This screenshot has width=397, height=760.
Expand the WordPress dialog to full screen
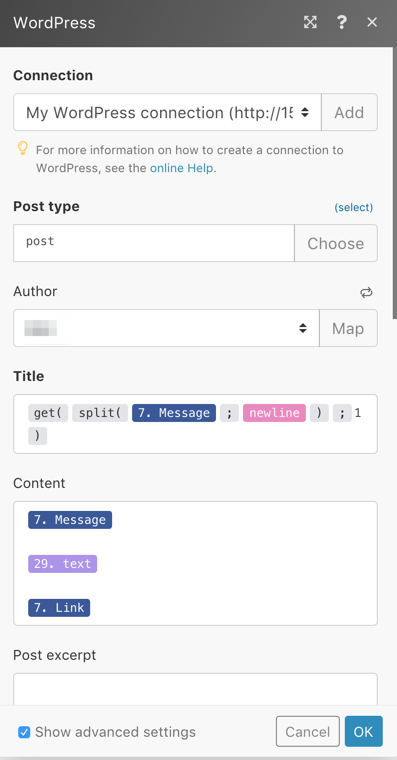pyautogui.click(x=310, y=22)
